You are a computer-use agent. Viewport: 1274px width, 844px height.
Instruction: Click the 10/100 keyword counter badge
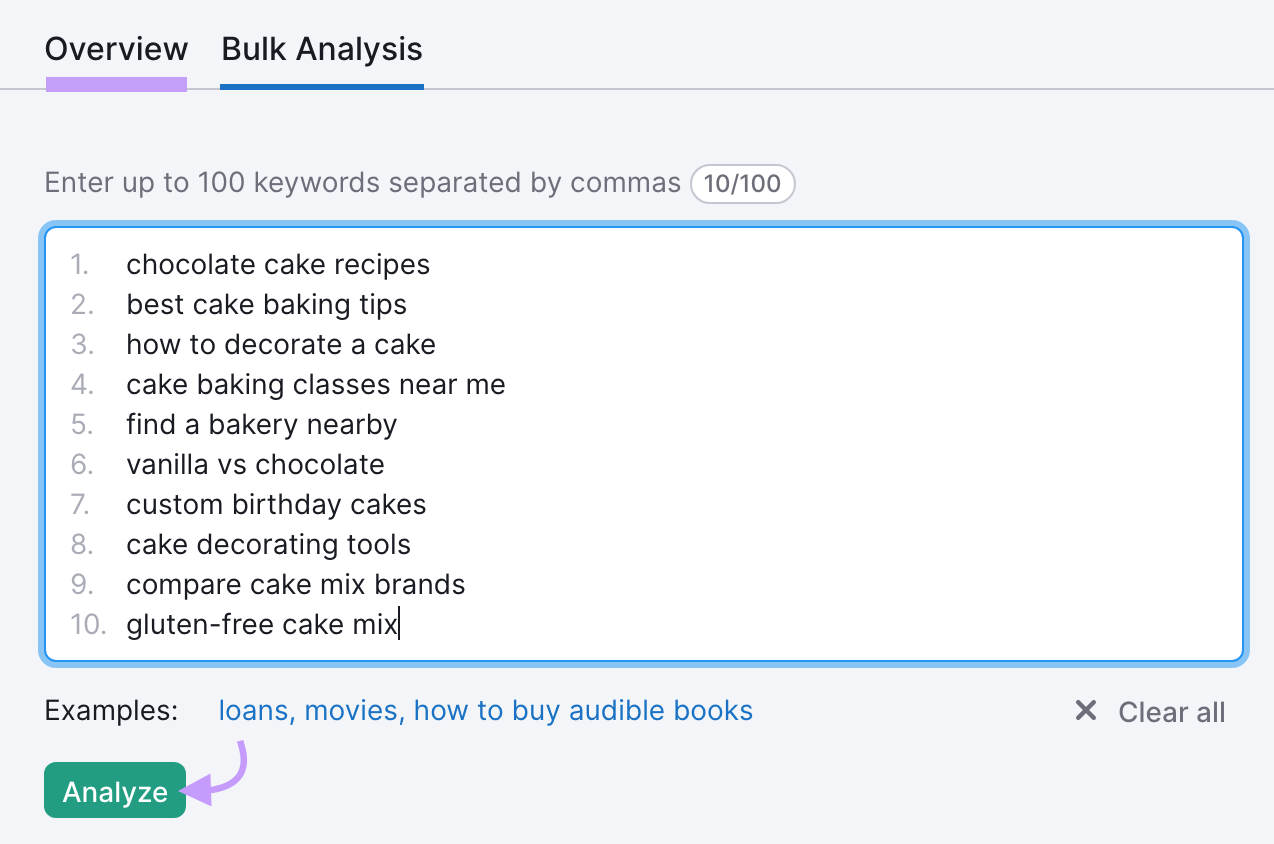(742, 183)
